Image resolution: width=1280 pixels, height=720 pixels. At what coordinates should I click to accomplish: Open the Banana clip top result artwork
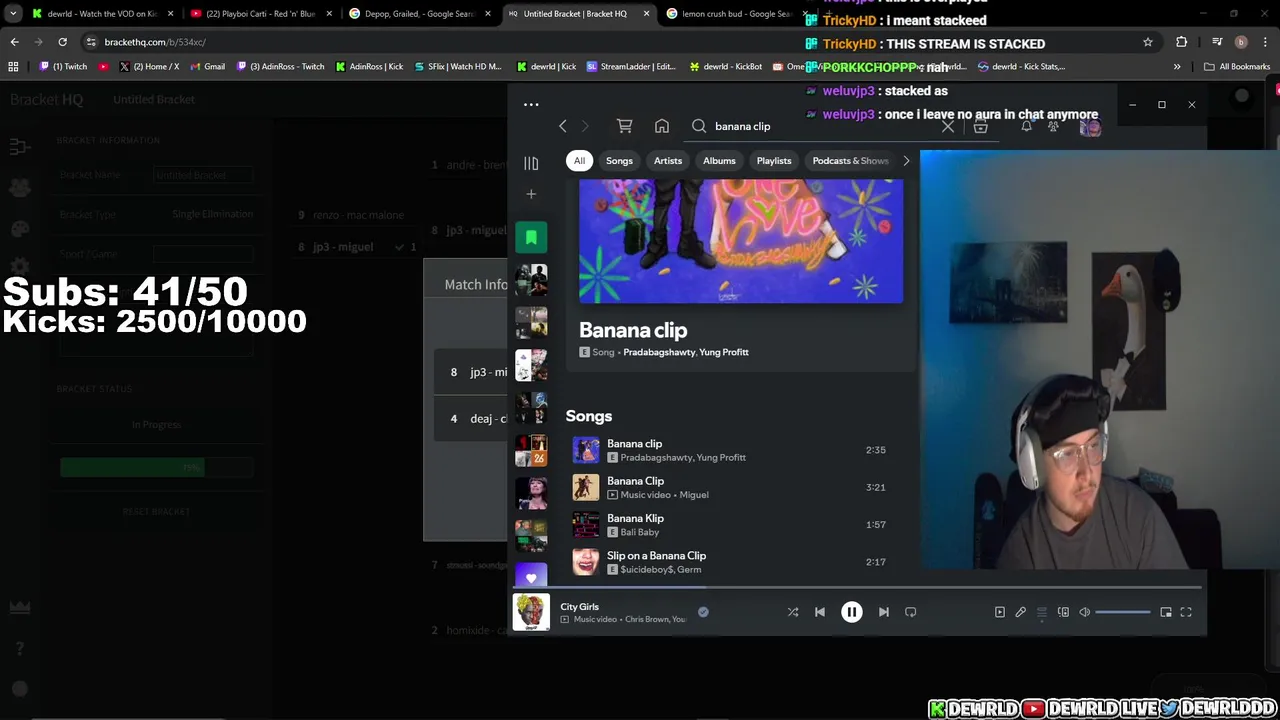(x=741, y=241)
